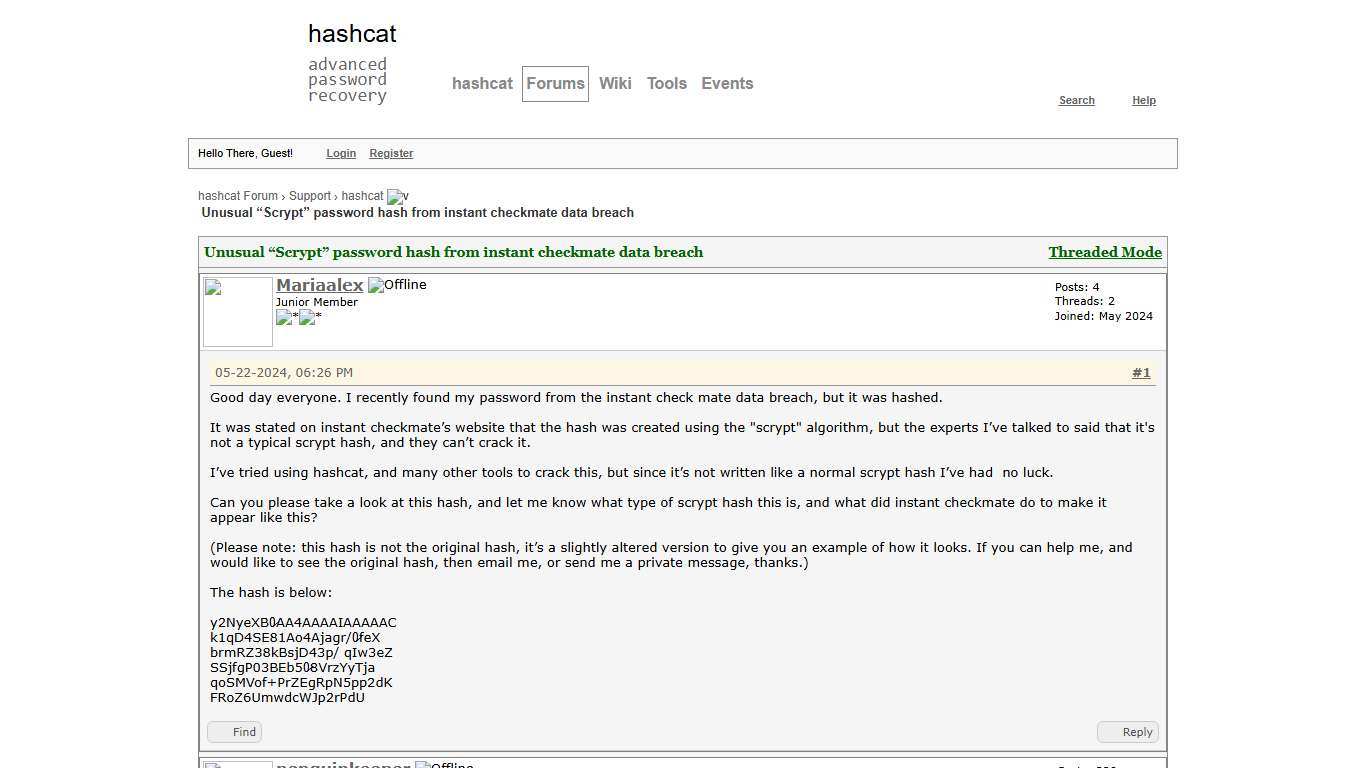Viewport: 1366px width, 768px height.
Task: Open the Wiki menu item
Action: tap(615, 83)
